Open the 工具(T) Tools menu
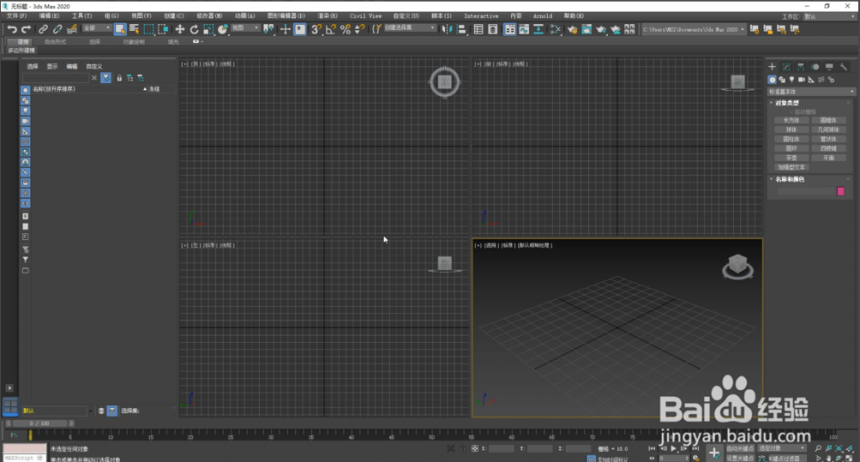The height and width of the screenshot is (462, 860). (x=82, y=16)
